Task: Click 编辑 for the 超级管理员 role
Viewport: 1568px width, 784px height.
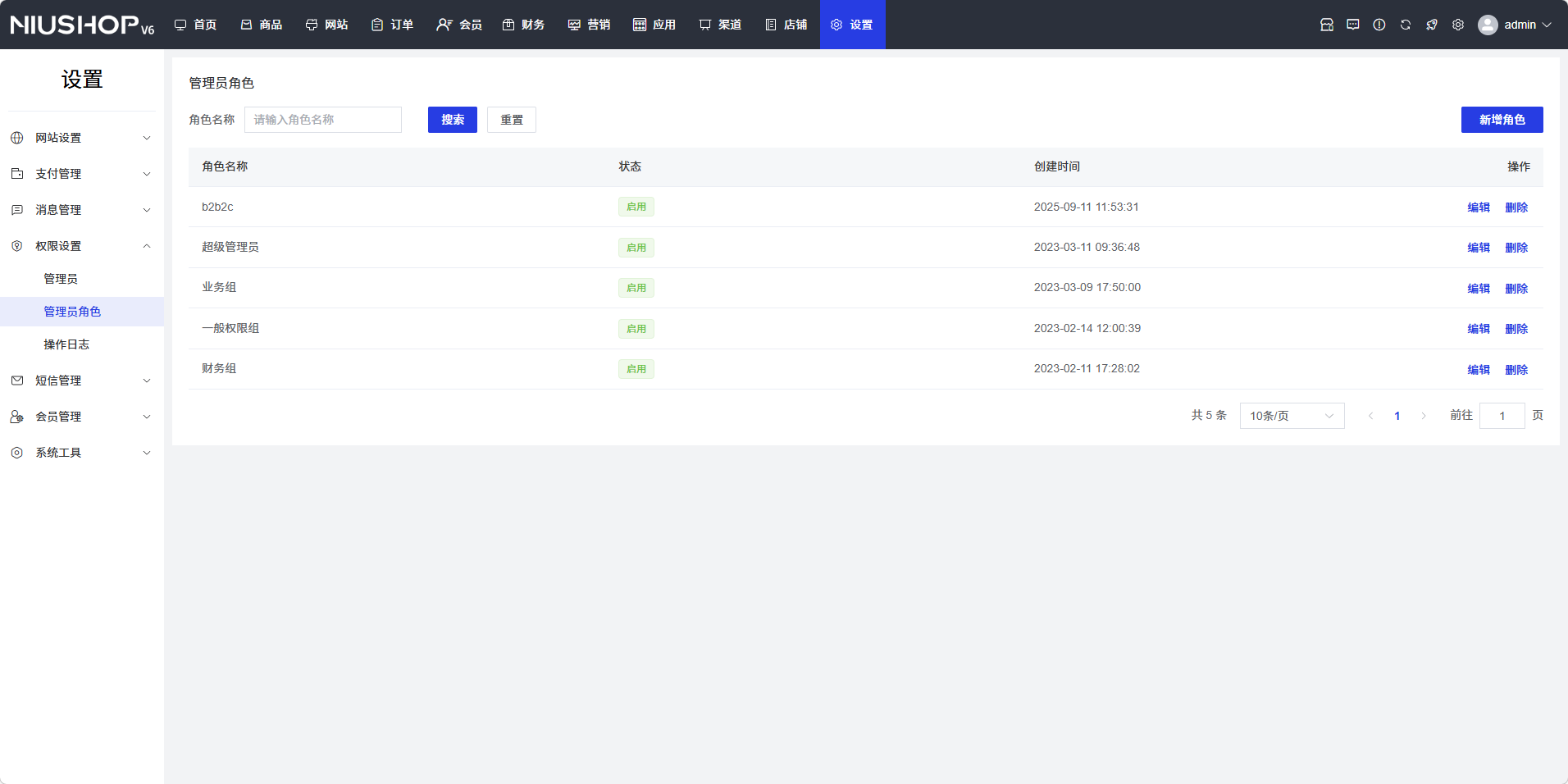Action: point(1479,248)
